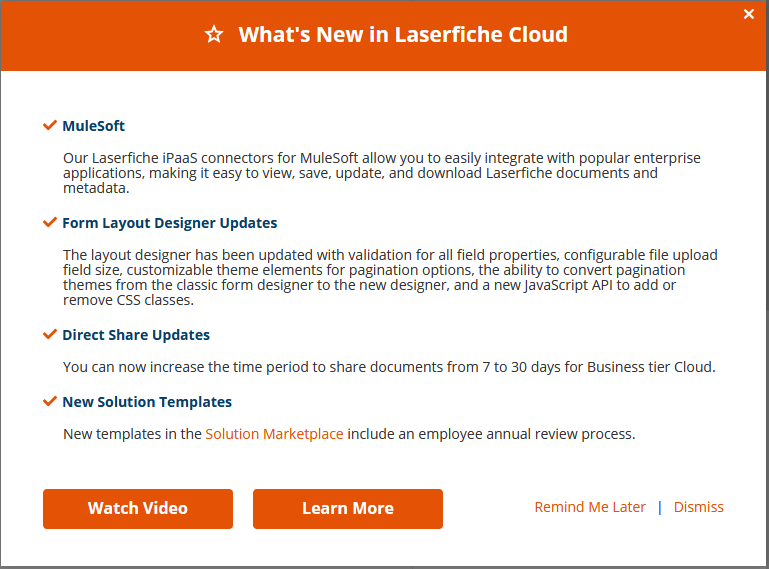Image resolution: width=769 pixels, height=569 pixels.
Task: Click the MuleSoft heading
Action: (x=94, y=126)
